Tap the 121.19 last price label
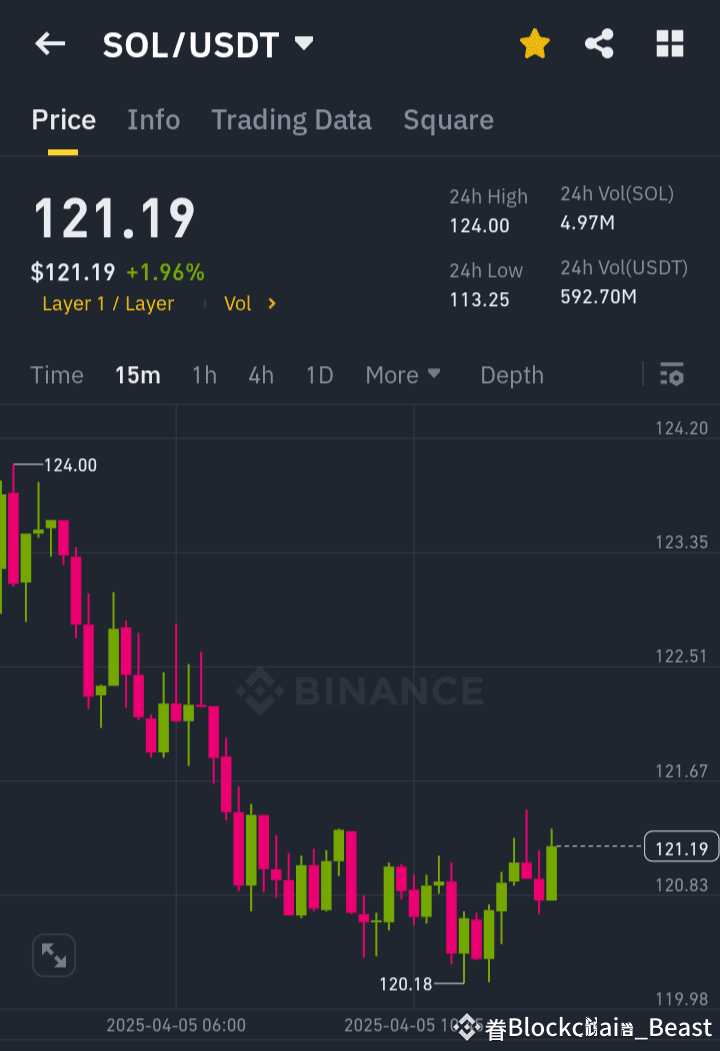Screen dimensions: 720x1051 681,847
